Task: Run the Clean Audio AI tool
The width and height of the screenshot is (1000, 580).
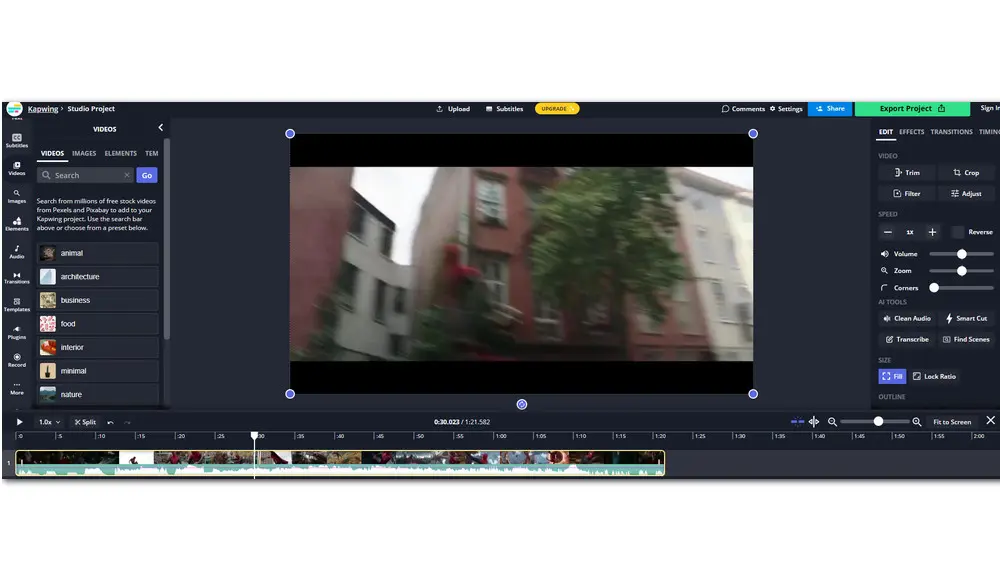Action: point(907,318)
